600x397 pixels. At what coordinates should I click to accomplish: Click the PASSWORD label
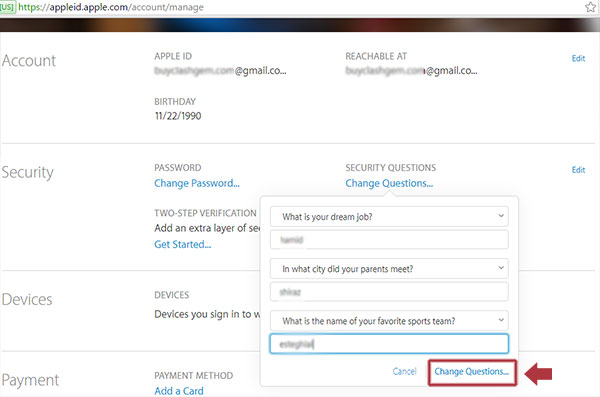(x=178, y=168)
